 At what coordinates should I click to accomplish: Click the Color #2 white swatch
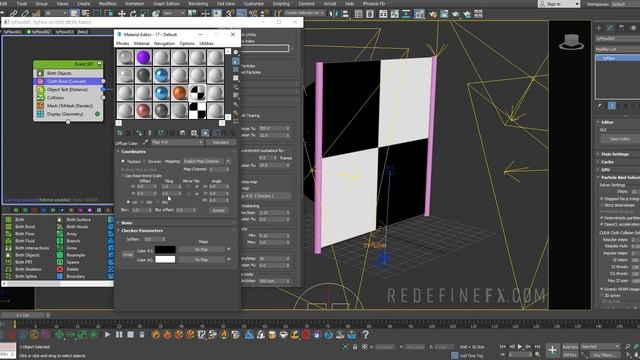(165, 260)
